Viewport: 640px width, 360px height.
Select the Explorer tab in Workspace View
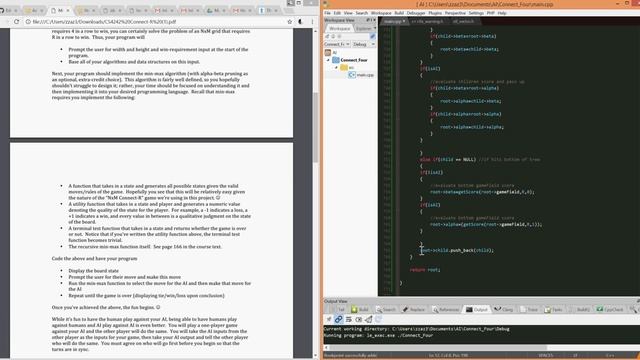pyautogui.click(x=363, y=29)
